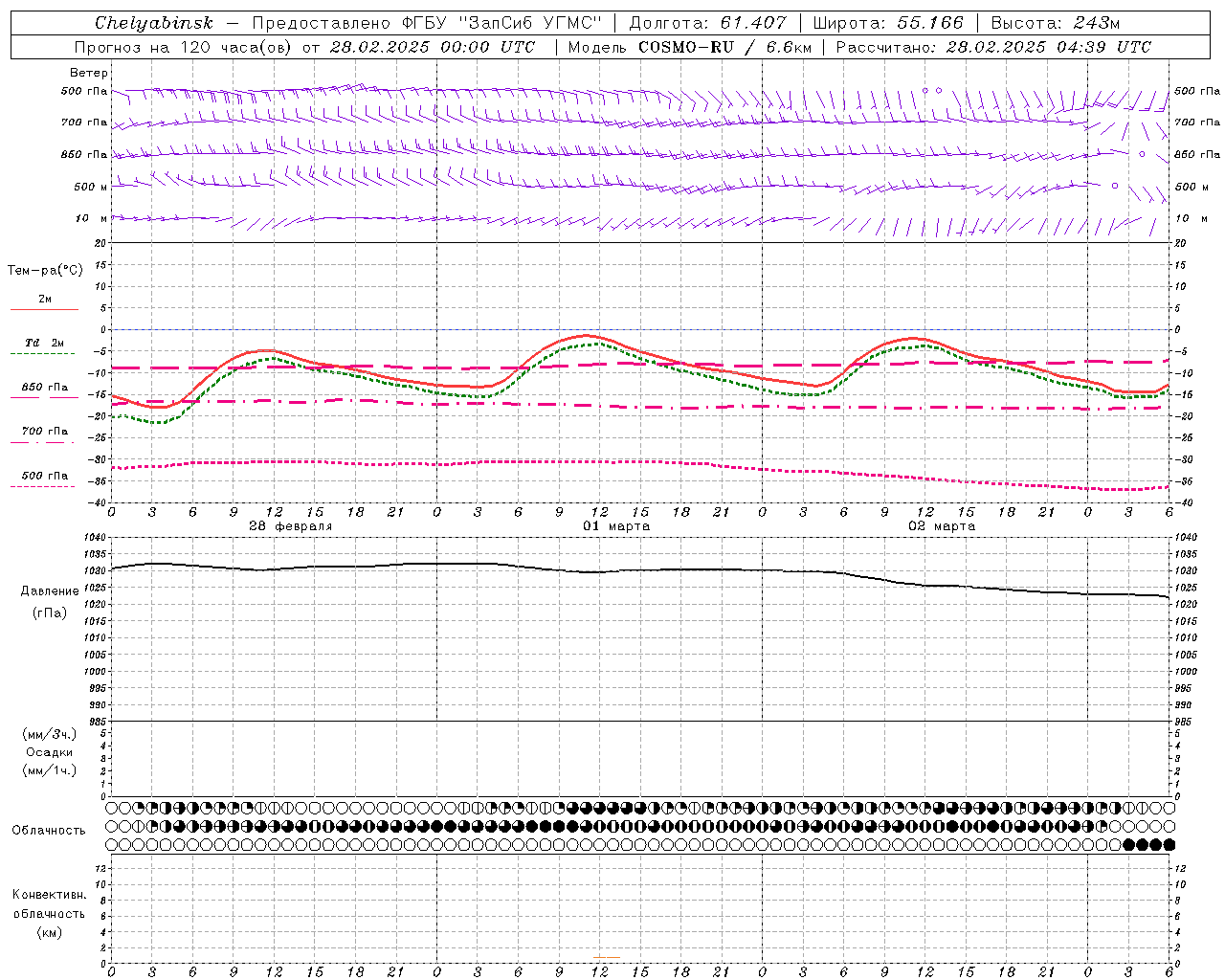Click the '(гПа)' pressure unit label
The width and height of the screenshot is (1225, 980).
click(x=50, y=612)
